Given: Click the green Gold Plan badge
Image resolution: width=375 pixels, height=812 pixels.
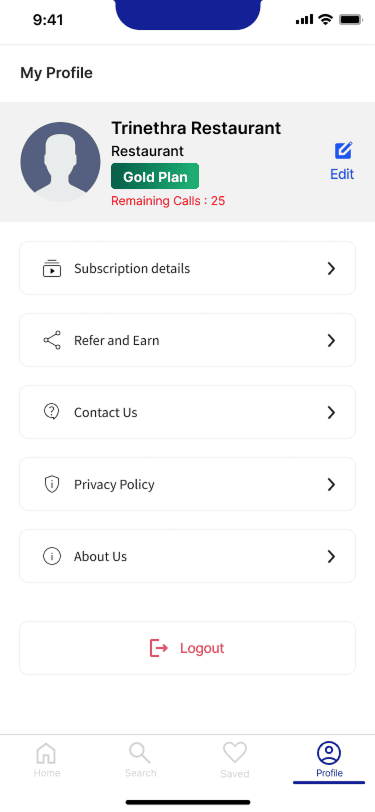Looking at the screenshot, I should click(155, 176).
